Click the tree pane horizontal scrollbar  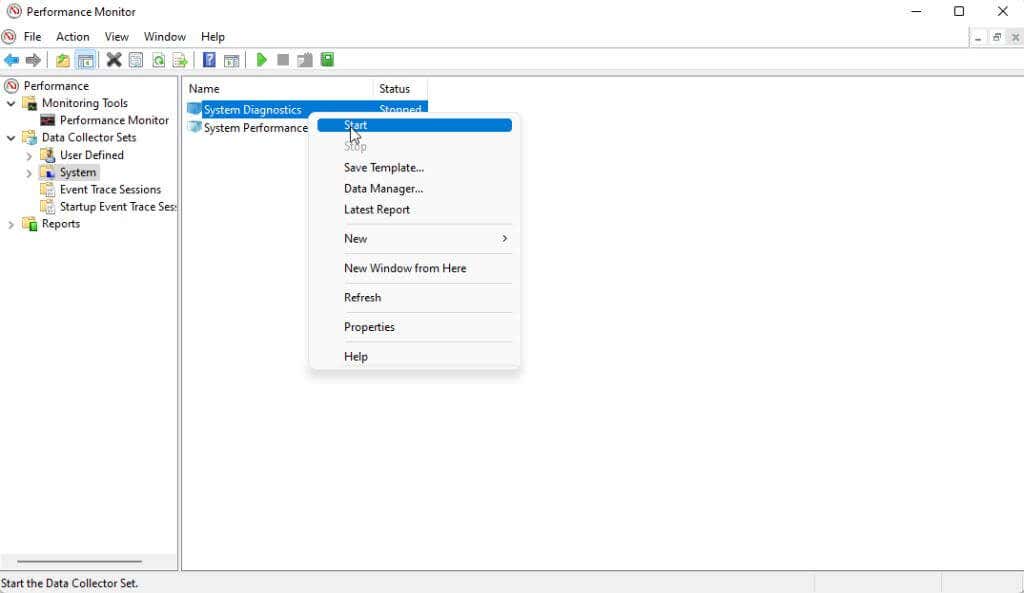click(80, 561)
